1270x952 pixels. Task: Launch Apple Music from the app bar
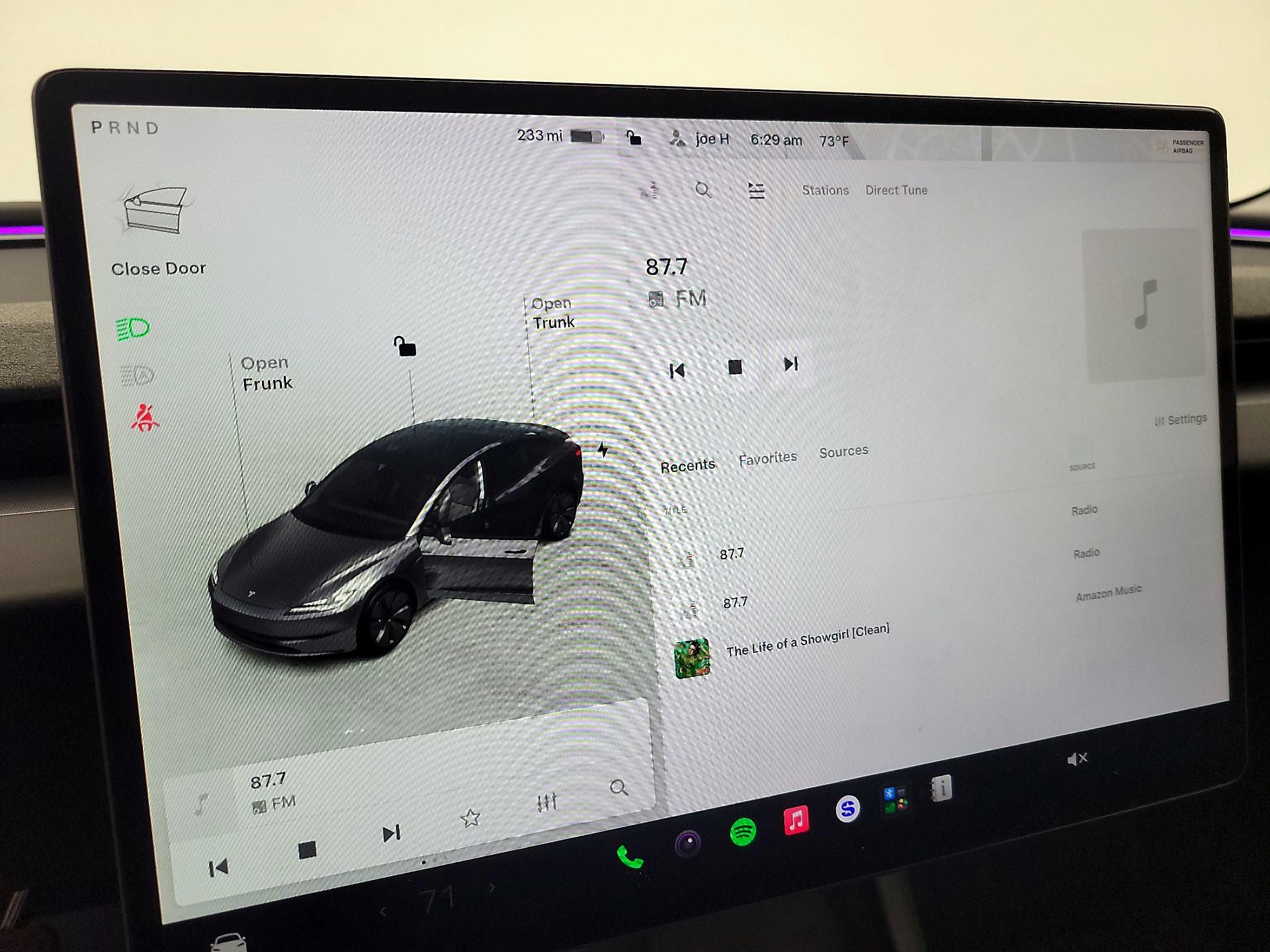pos(796,820)
